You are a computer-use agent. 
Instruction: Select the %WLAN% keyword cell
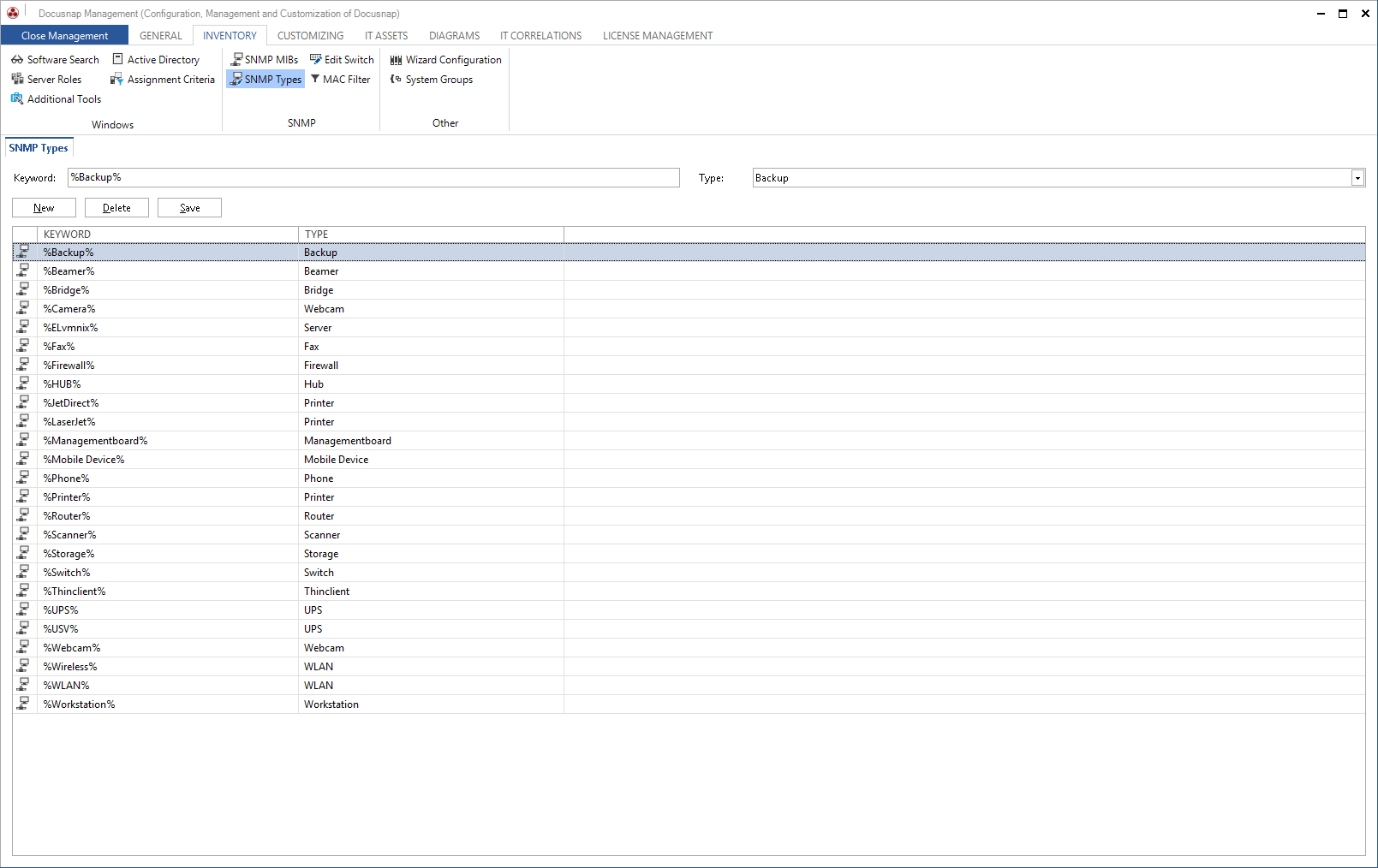click(x=168, y=685)
